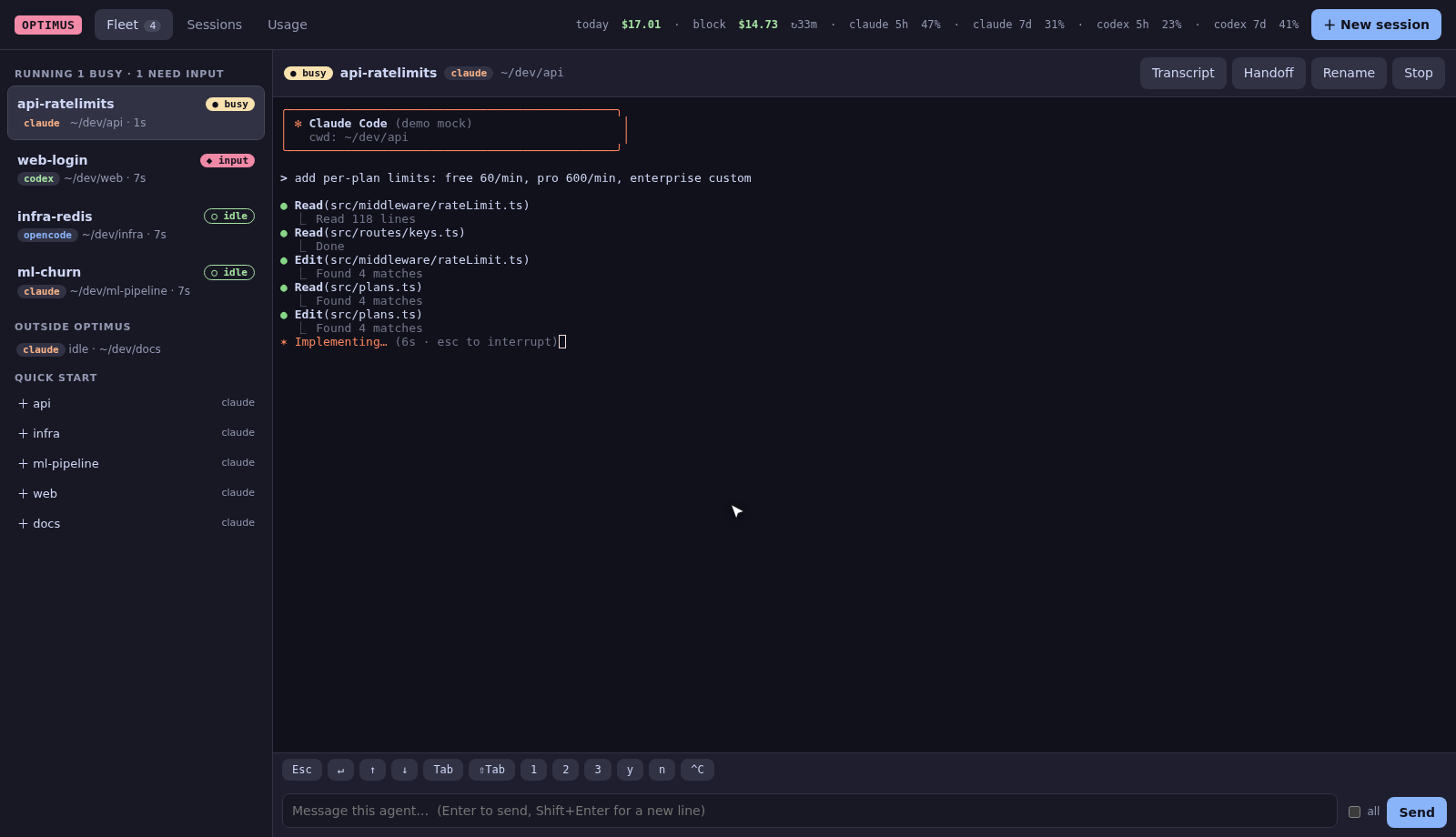Stop the api-ratelimits session
1456x837 pixels.
tap(1418, 73)
